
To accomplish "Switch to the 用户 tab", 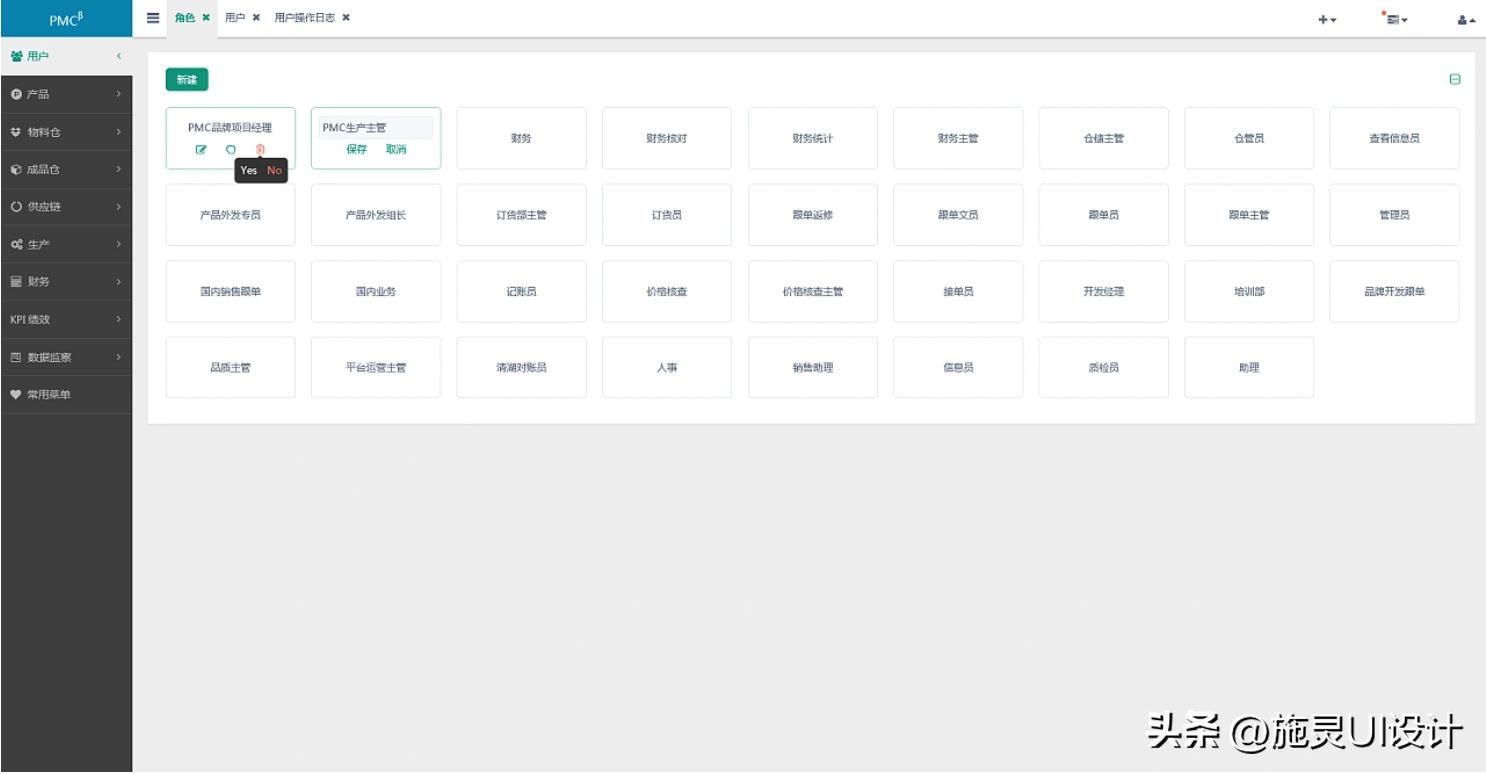I will coord(234,18).
